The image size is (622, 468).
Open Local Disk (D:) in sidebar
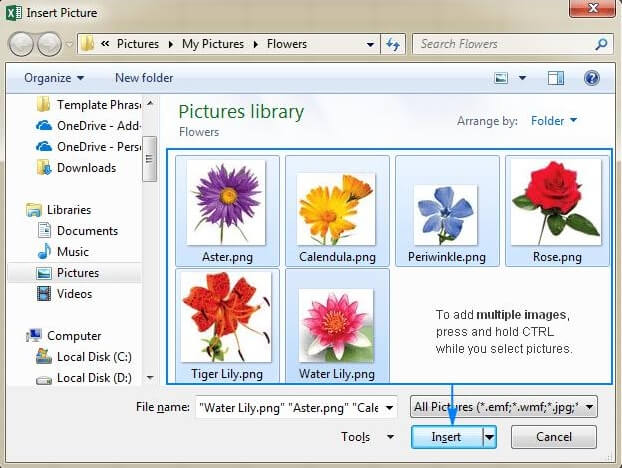point(83,378)
